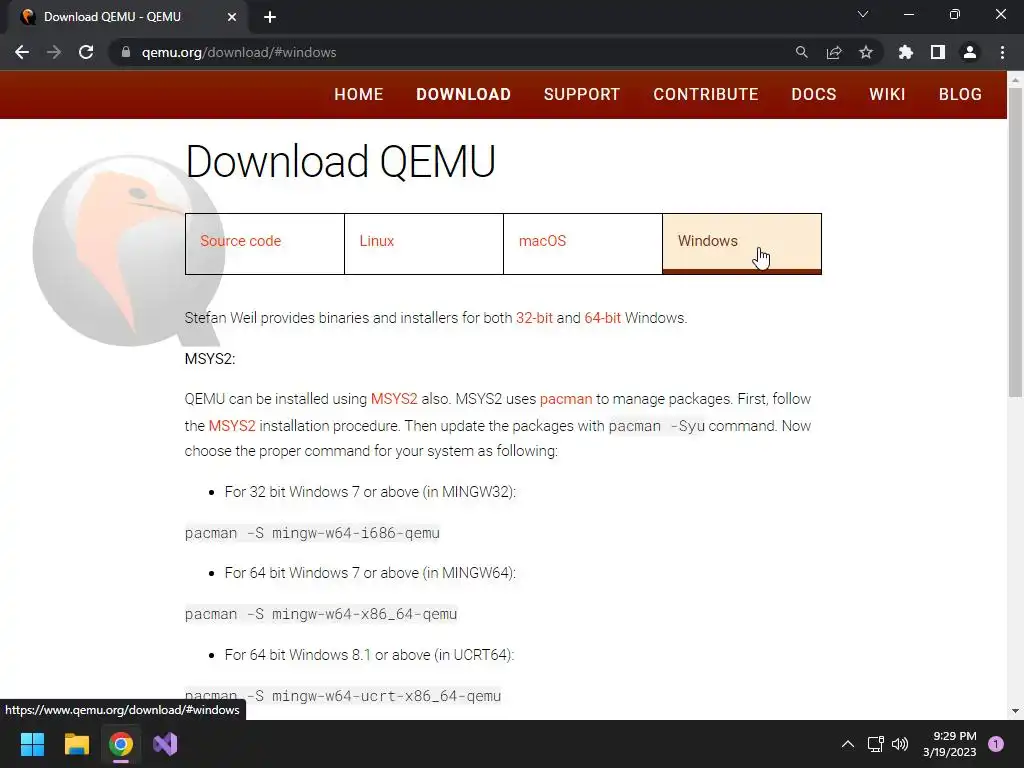The height and width of the screenshot is (768, 1024).
Task: Click the scrollbar down arrow
Action: 1015,711
